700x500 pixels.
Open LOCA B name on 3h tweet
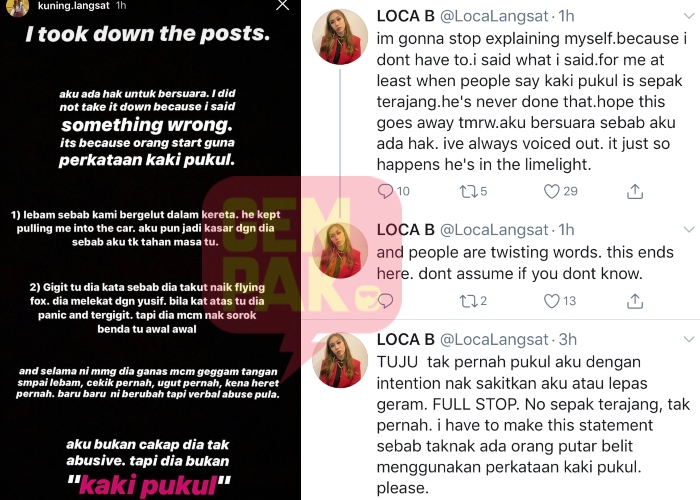405,339
